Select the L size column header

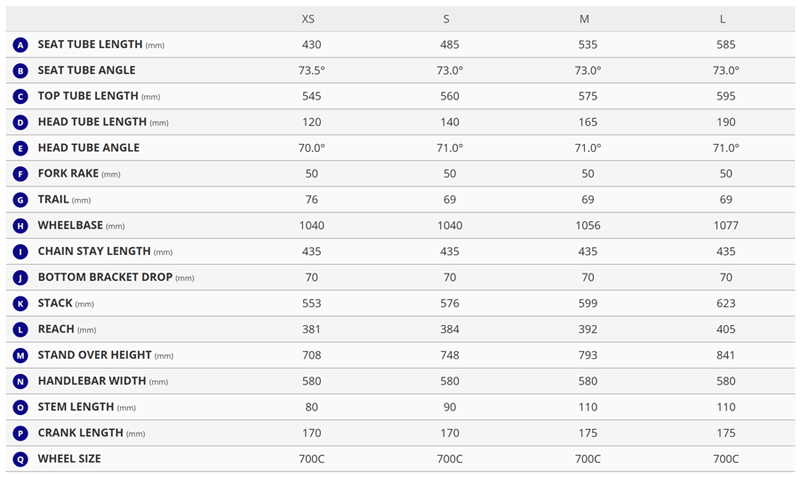[722, 19]
